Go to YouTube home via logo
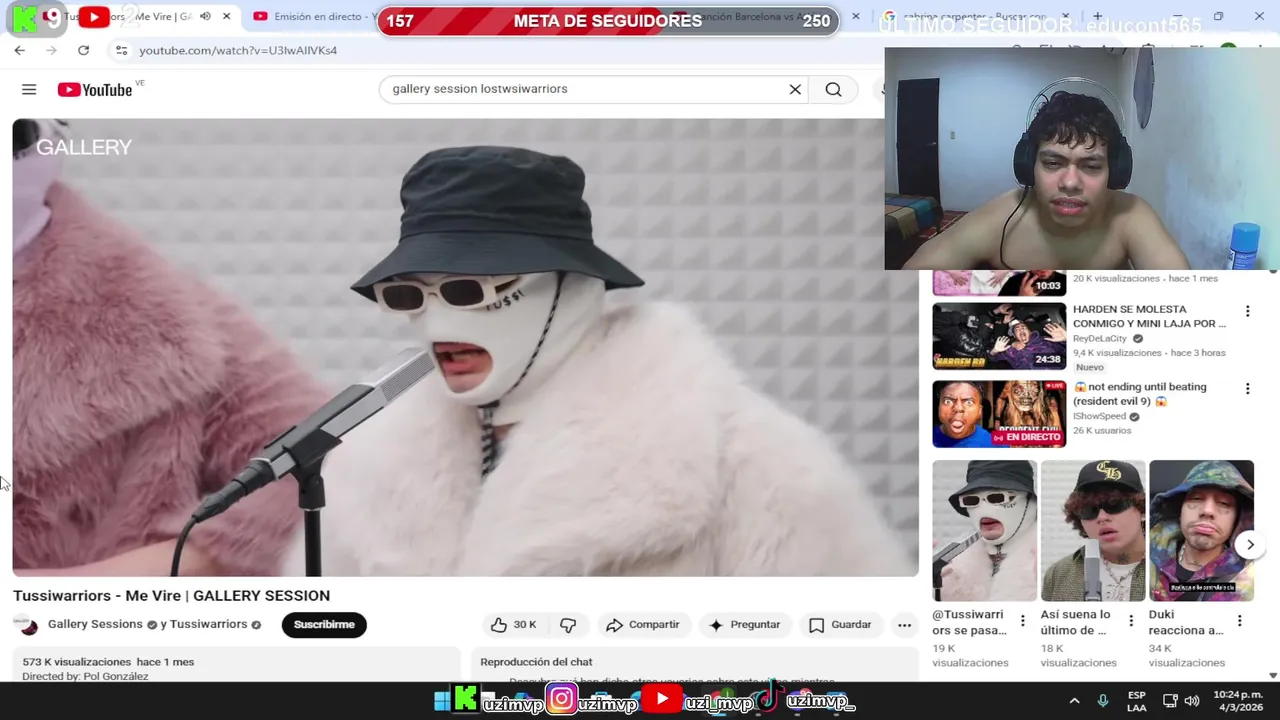 pyautogui.click(x=95, y=90)
